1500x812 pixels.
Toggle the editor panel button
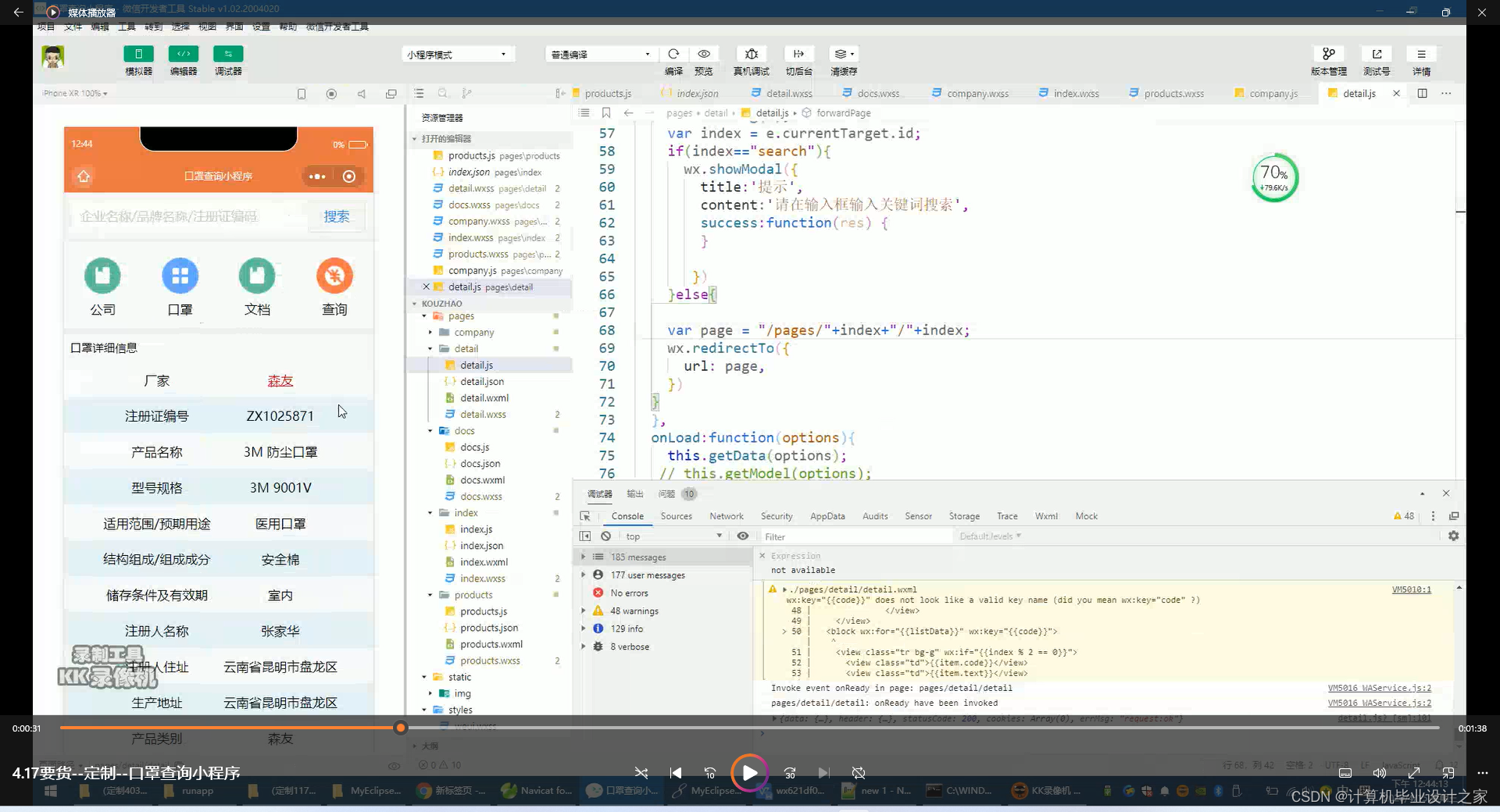tap(184, 54)
